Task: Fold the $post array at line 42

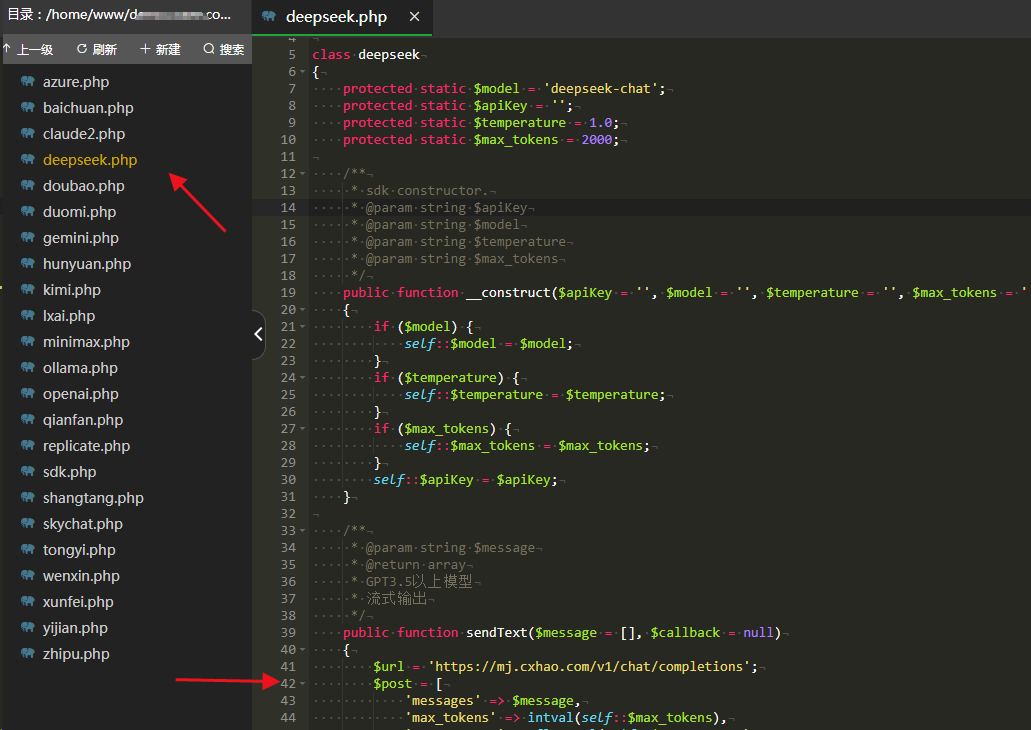Action: tap(302, 683)
